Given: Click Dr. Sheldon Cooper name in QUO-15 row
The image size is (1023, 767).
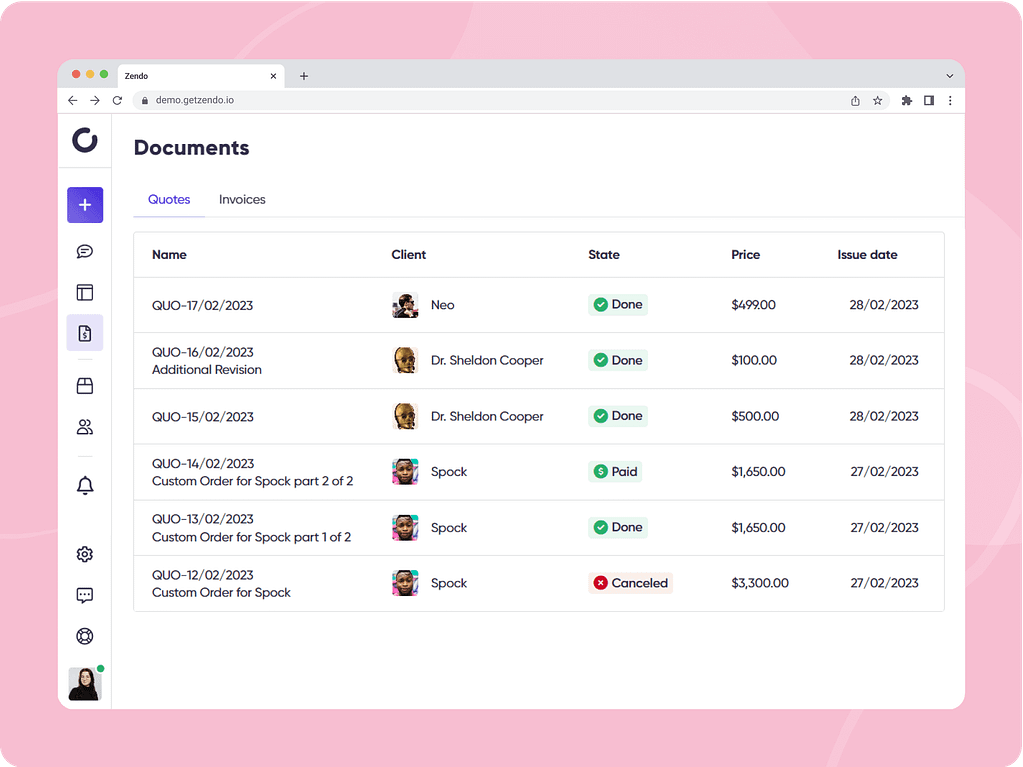Looking at the screenshot, I should [x=487, y=416].
